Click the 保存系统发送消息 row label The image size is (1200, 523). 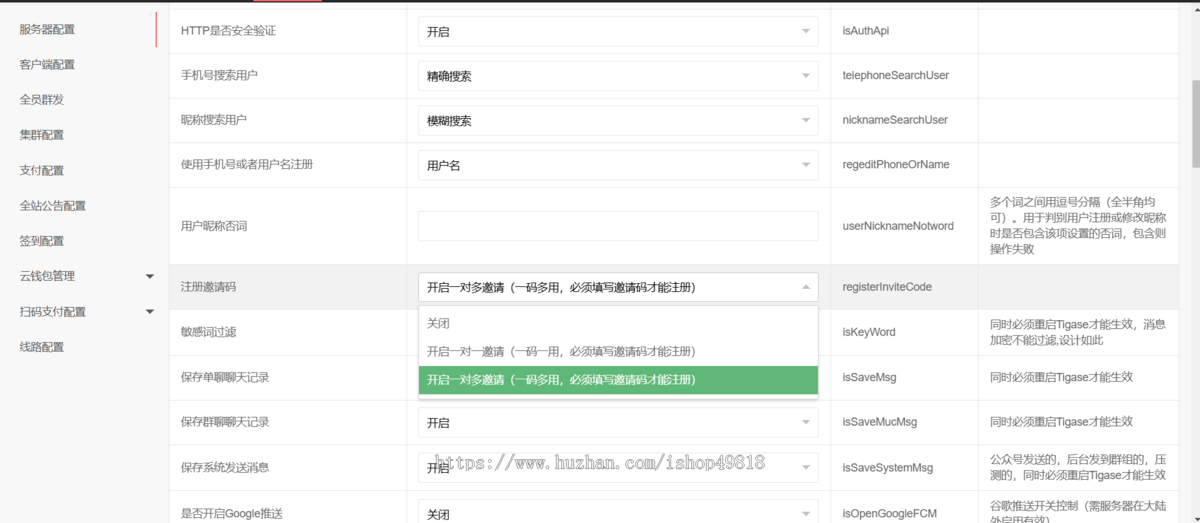(x=225, y=468)
